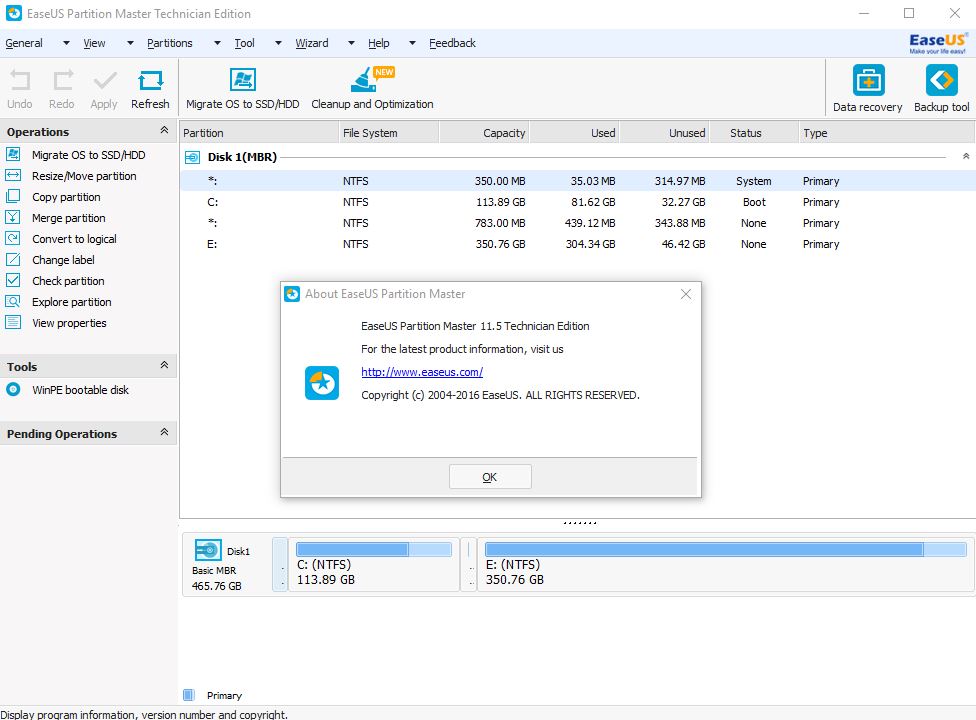The height and width of the screenshot is (720, 976).
Task: Sort by Used column header
Action: click(575, 133)
